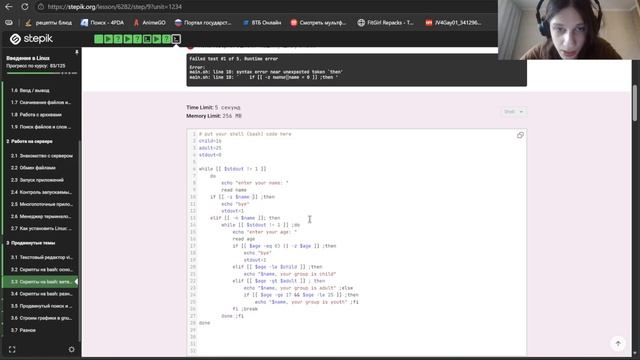
Task: Click the scroll-to-top arrow button
Action: [618, 344]
